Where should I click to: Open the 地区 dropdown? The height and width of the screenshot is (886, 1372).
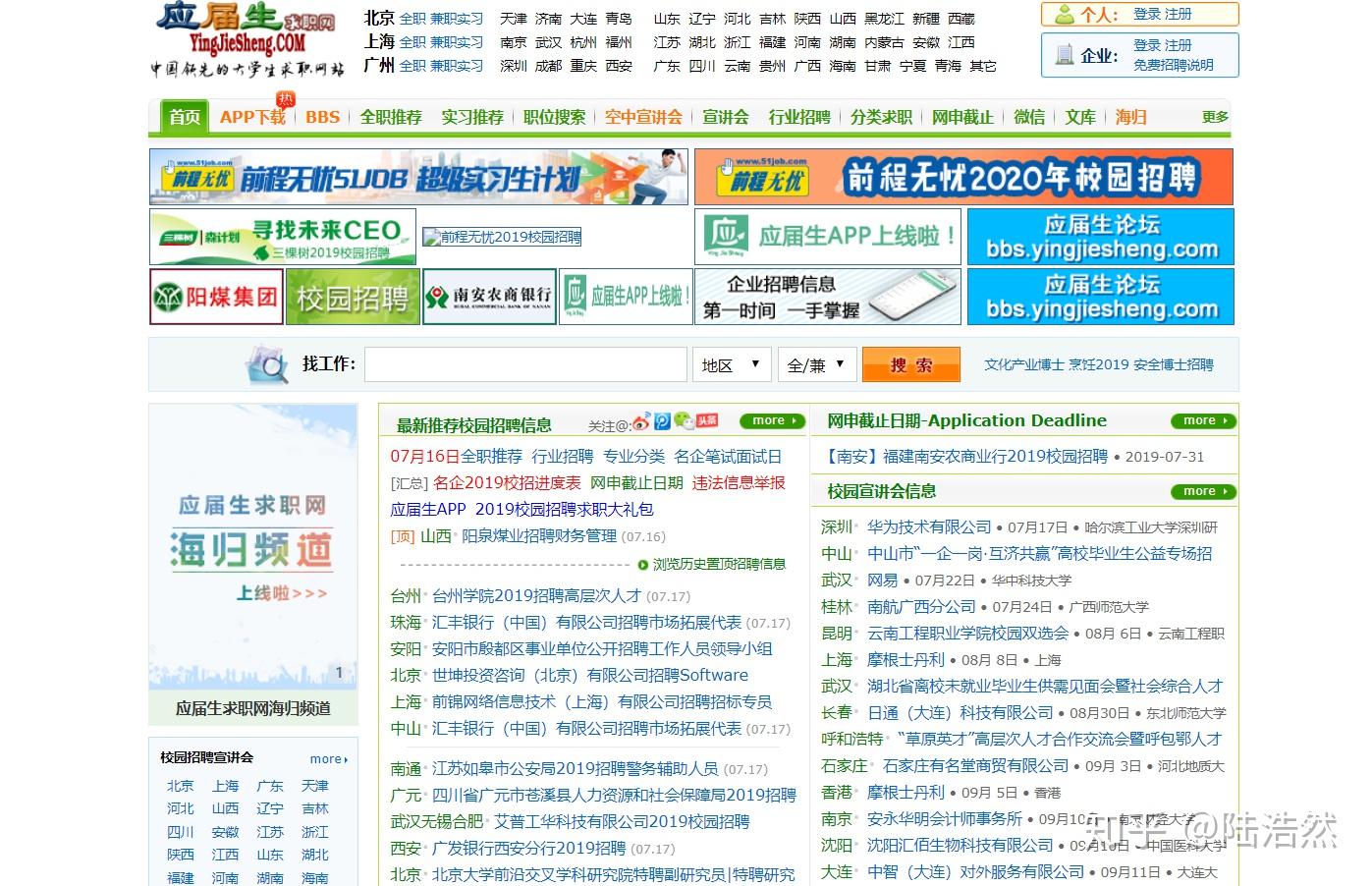tap(732, 364)
